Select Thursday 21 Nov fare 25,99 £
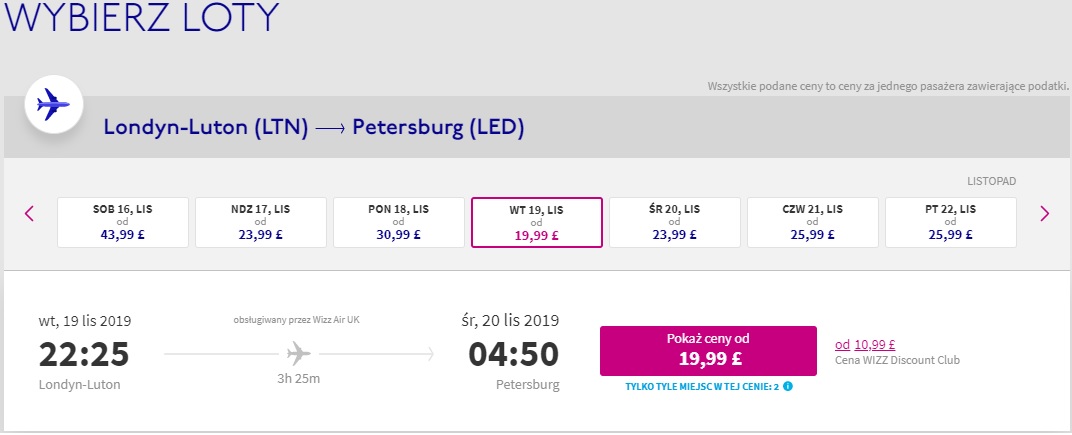 [x=813, y=222]
